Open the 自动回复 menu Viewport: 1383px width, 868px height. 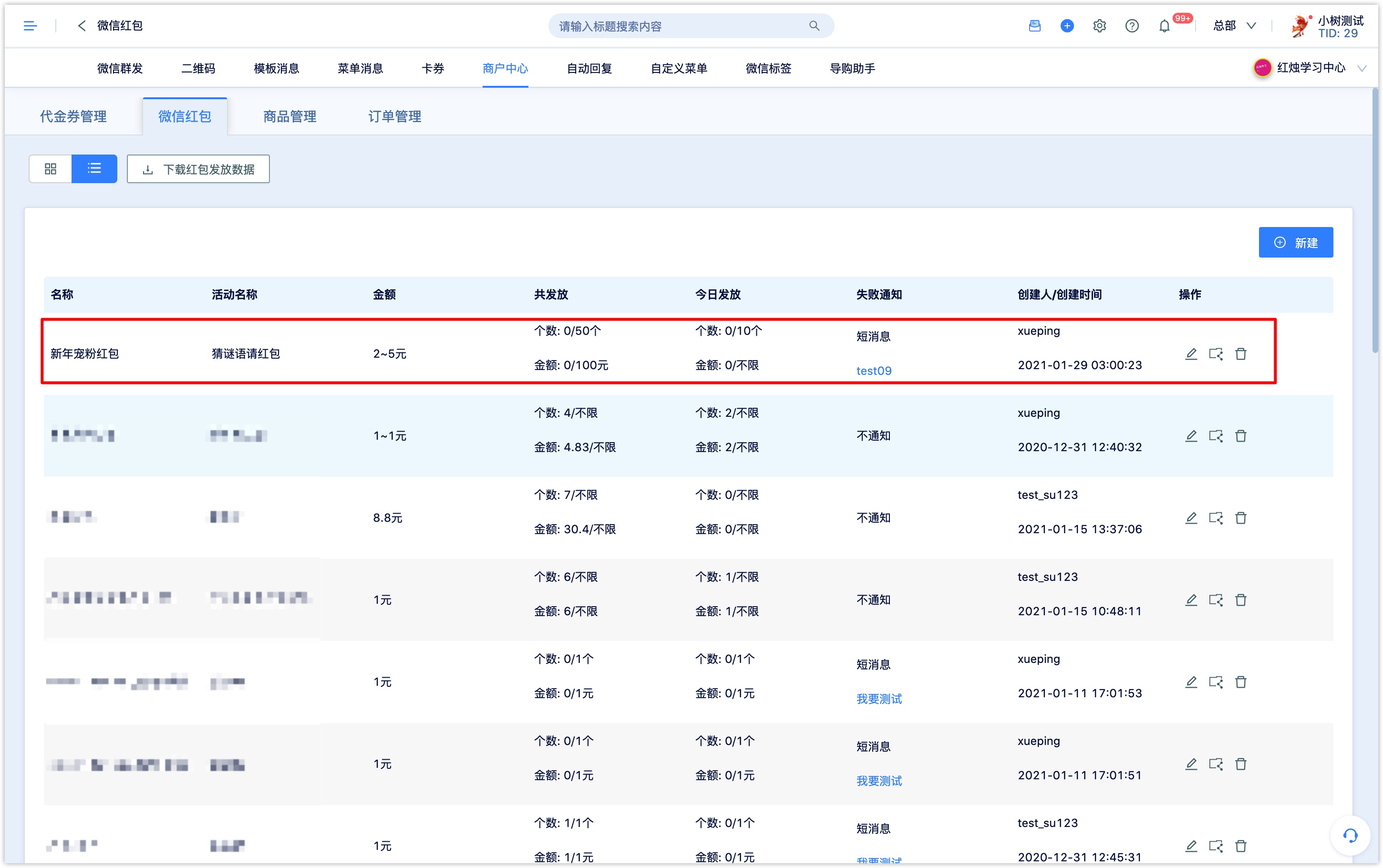pos(589,68)
